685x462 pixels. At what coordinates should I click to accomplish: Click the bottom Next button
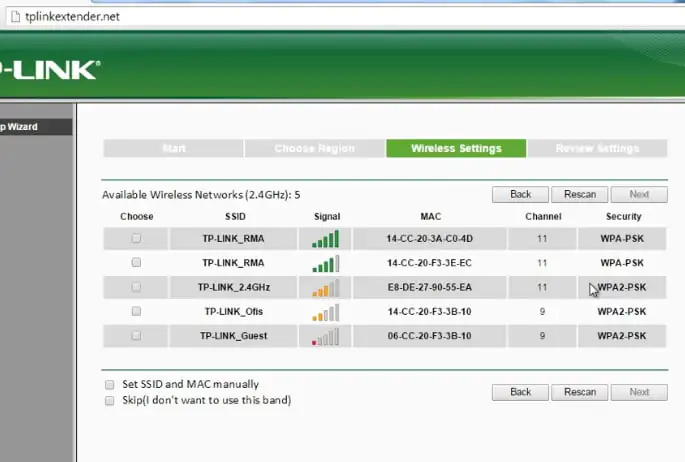639,392
